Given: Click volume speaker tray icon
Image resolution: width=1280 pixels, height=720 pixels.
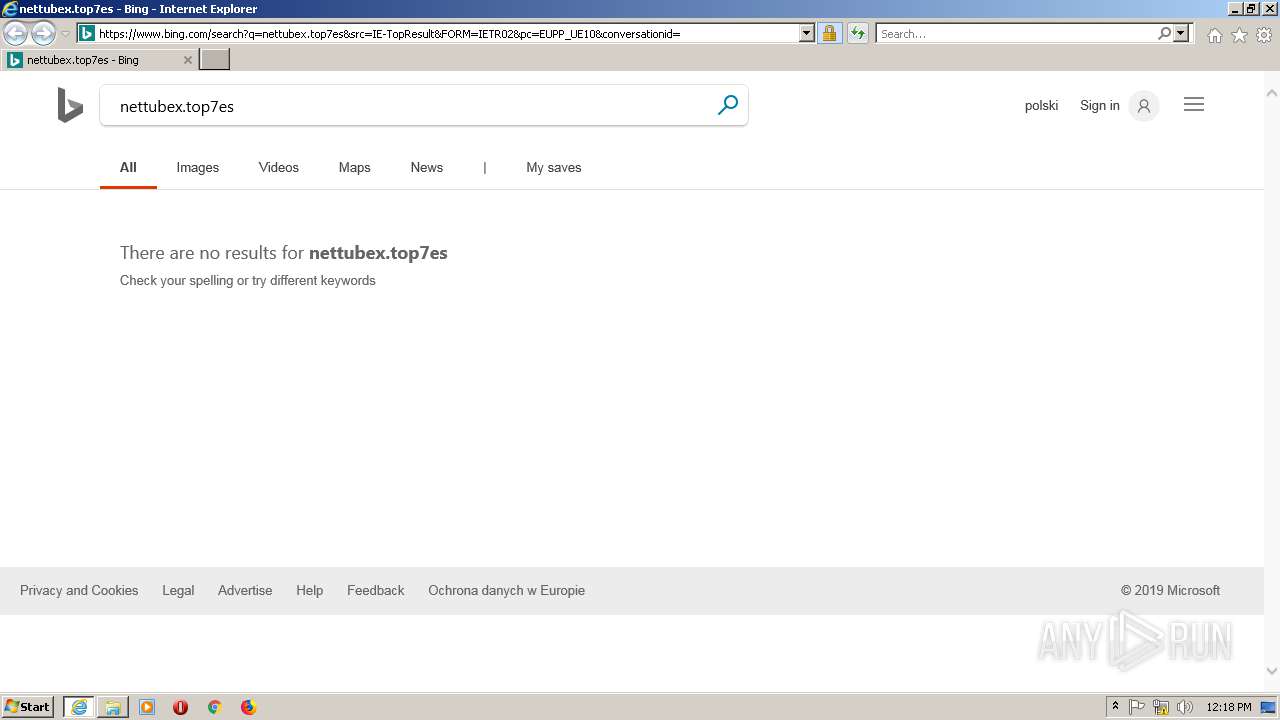Looking at the screenshot, I should 1185,707.
